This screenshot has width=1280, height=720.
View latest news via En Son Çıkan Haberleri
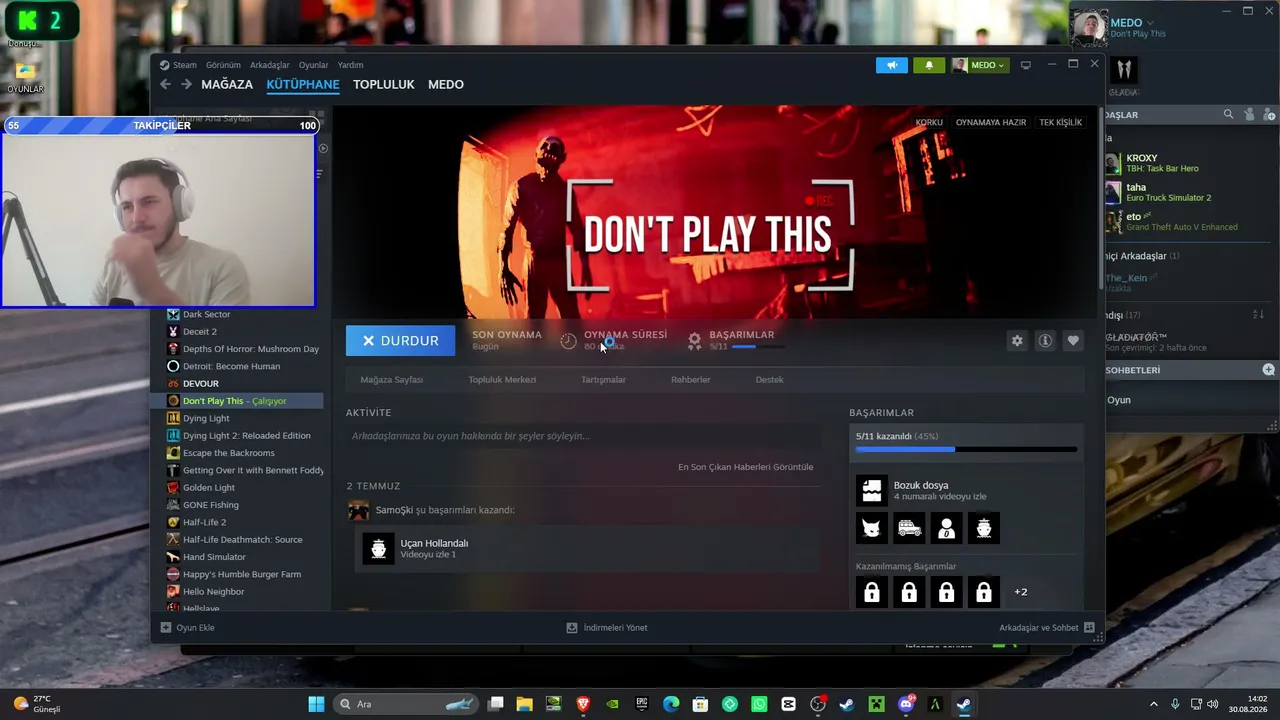click(x=746, y=467)
